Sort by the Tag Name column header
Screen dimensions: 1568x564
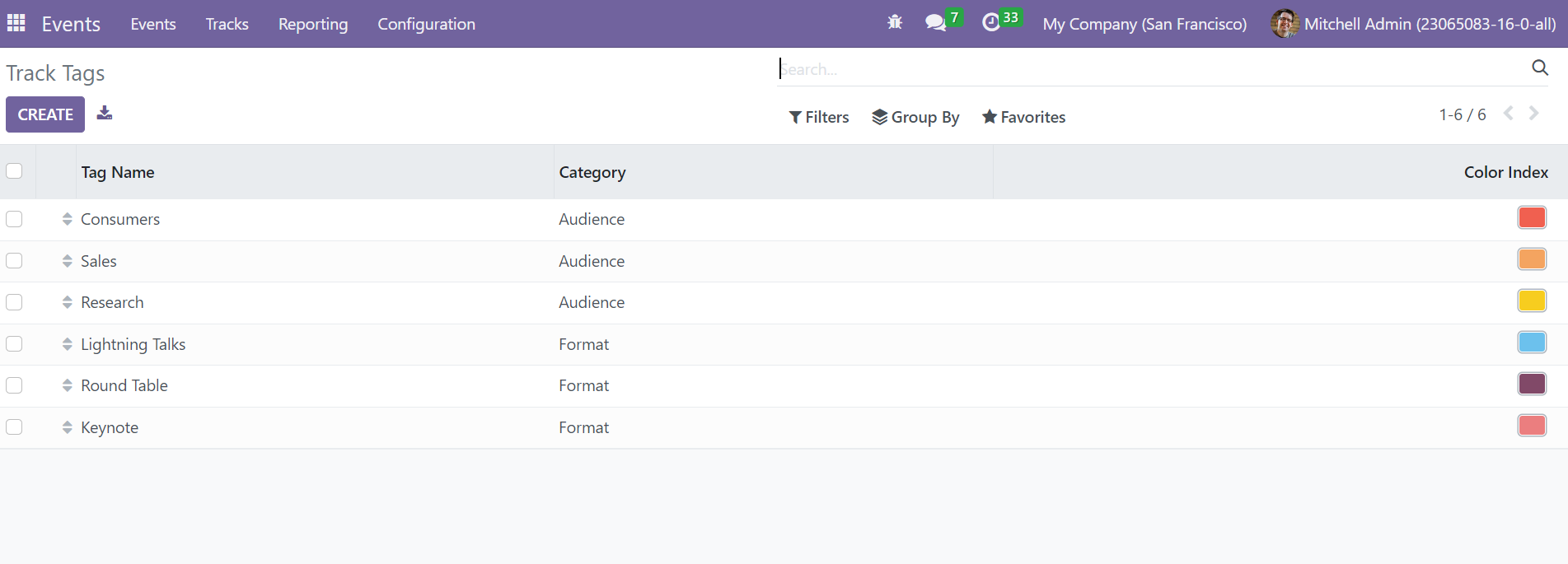click(118, 172)
